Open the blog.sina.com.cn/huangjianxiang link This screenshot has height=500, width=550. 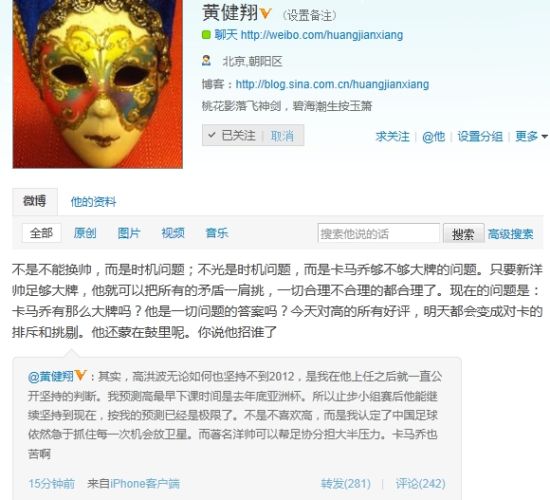tap(332, 84)
